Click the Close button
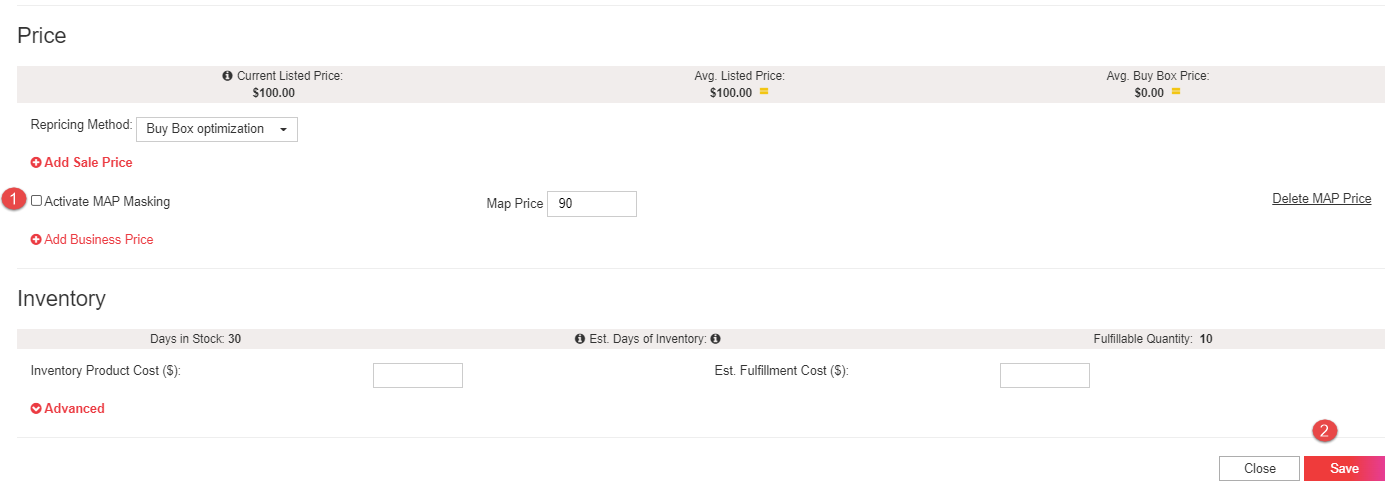The height and width of the screenshot is (484, 1398). 1259,469
